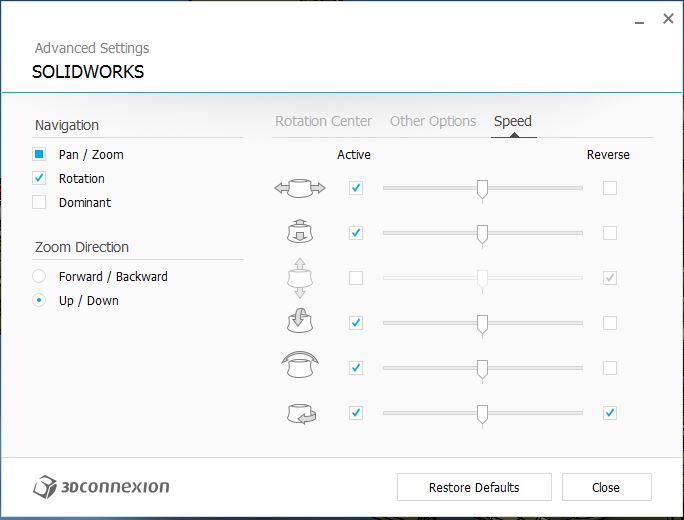Enable Reverse for the tilt axis
Viewport: 684px width, 520px height.
610,323
